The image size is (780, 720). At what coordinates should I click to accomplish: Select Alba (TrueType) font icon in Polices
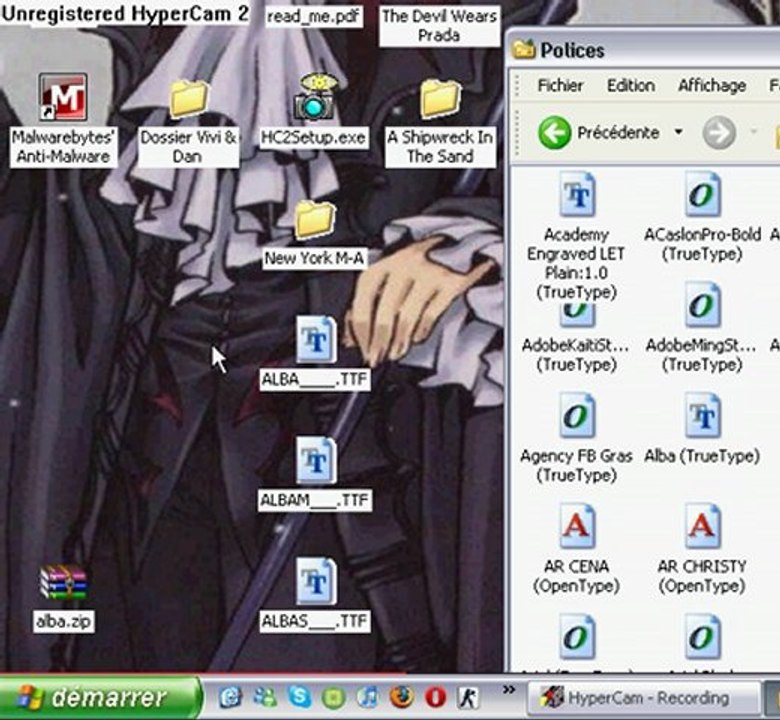(702, 415)
